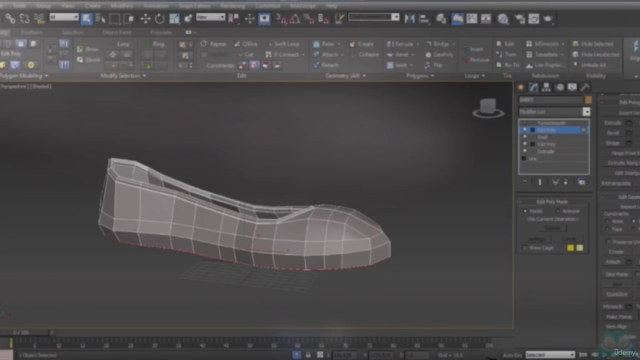
Task: Click the Align tool icon in main toolbar
Action: pyautogui.click(x=424, y=19)
